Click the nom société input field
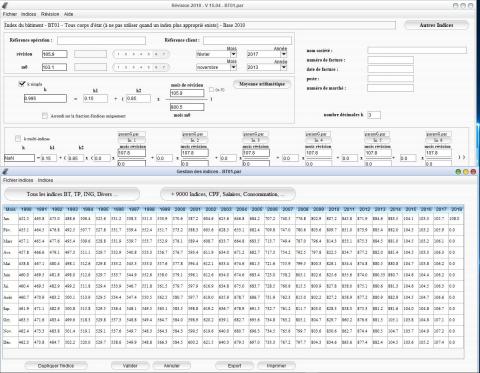 coord(417,50)
